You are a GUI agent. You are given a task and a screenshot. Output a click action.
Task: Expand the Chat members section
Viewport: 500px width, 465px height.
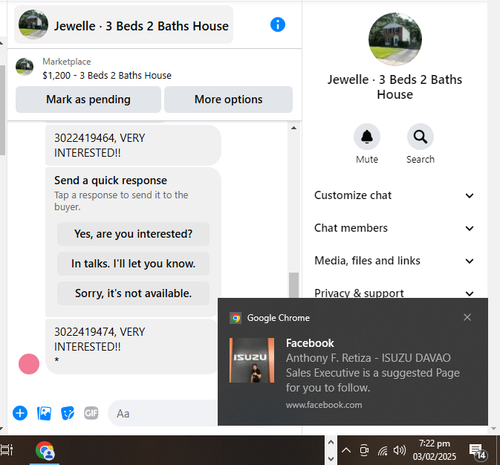394,228
